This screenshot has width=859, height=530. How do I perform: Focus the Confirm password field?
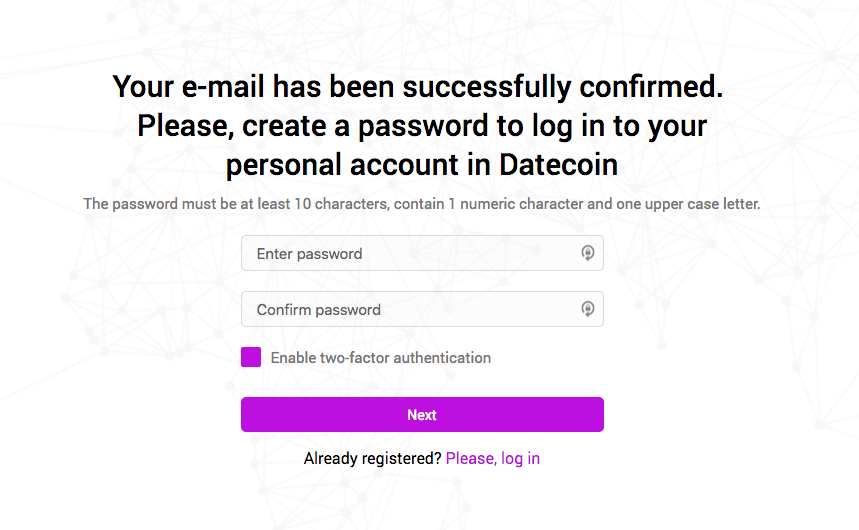coord(410,309)
